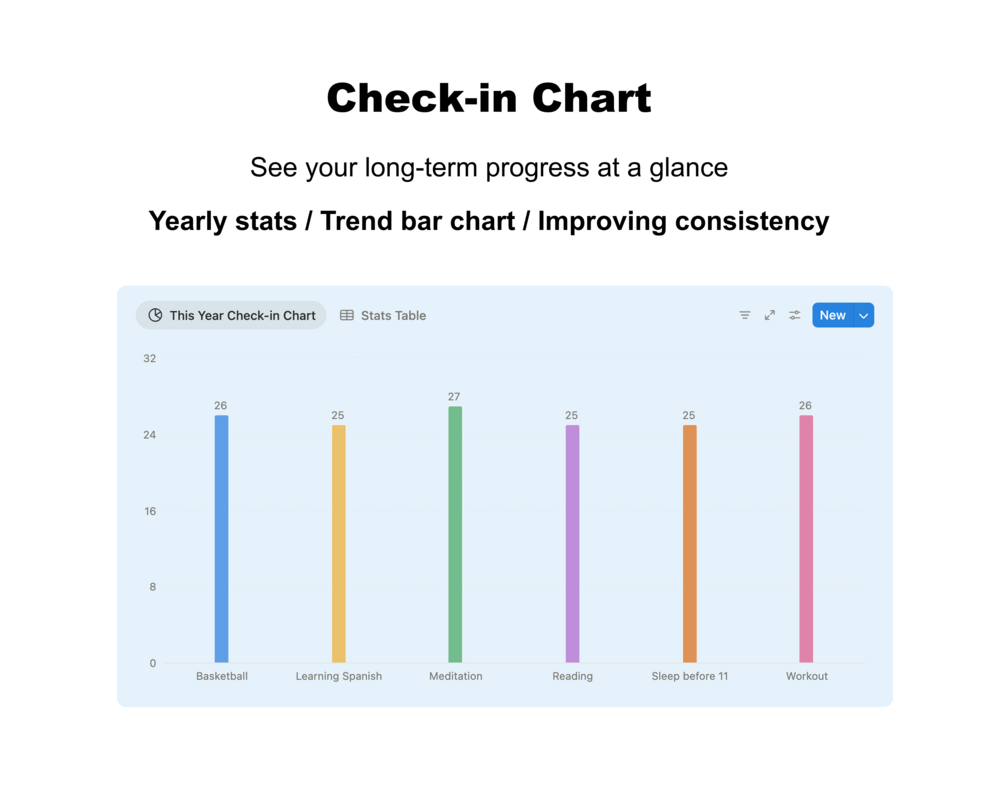1005x804 pixels.
Task: Click the Meditation axis label
Action: coord(456,676)
